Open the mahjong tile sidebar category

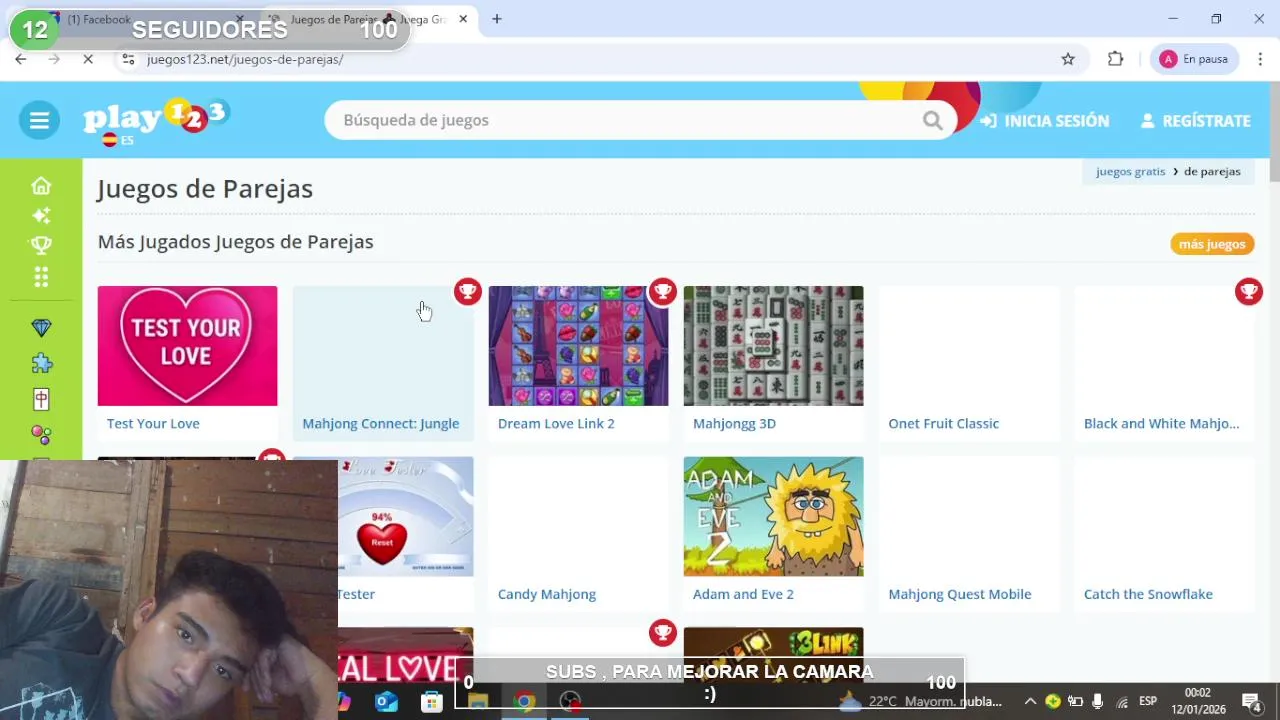(x=41, y=400)
